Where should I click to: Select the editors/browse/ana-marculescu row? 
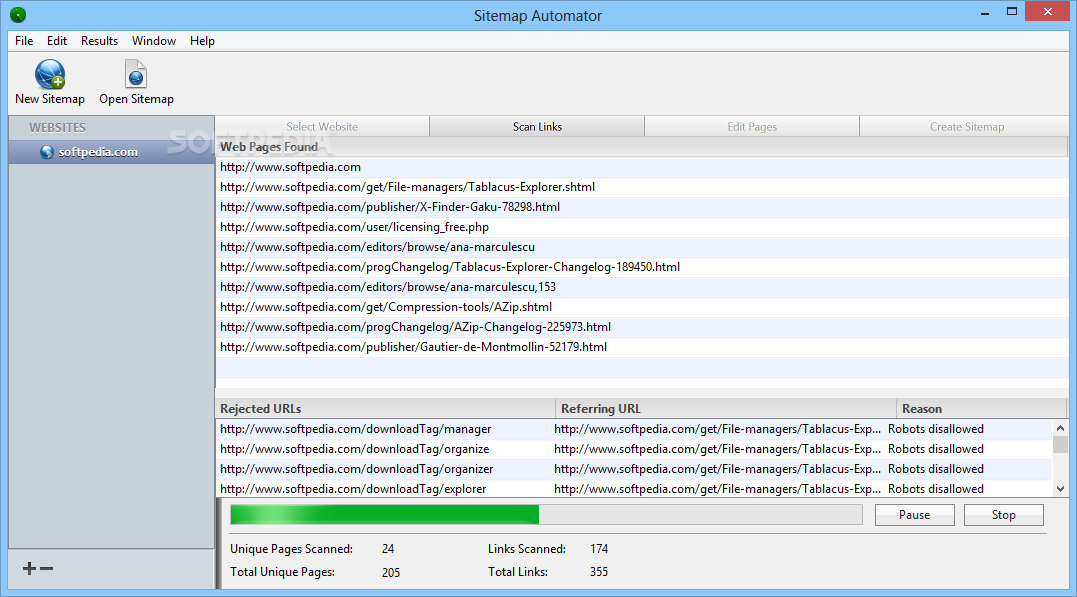coord(642,247)
